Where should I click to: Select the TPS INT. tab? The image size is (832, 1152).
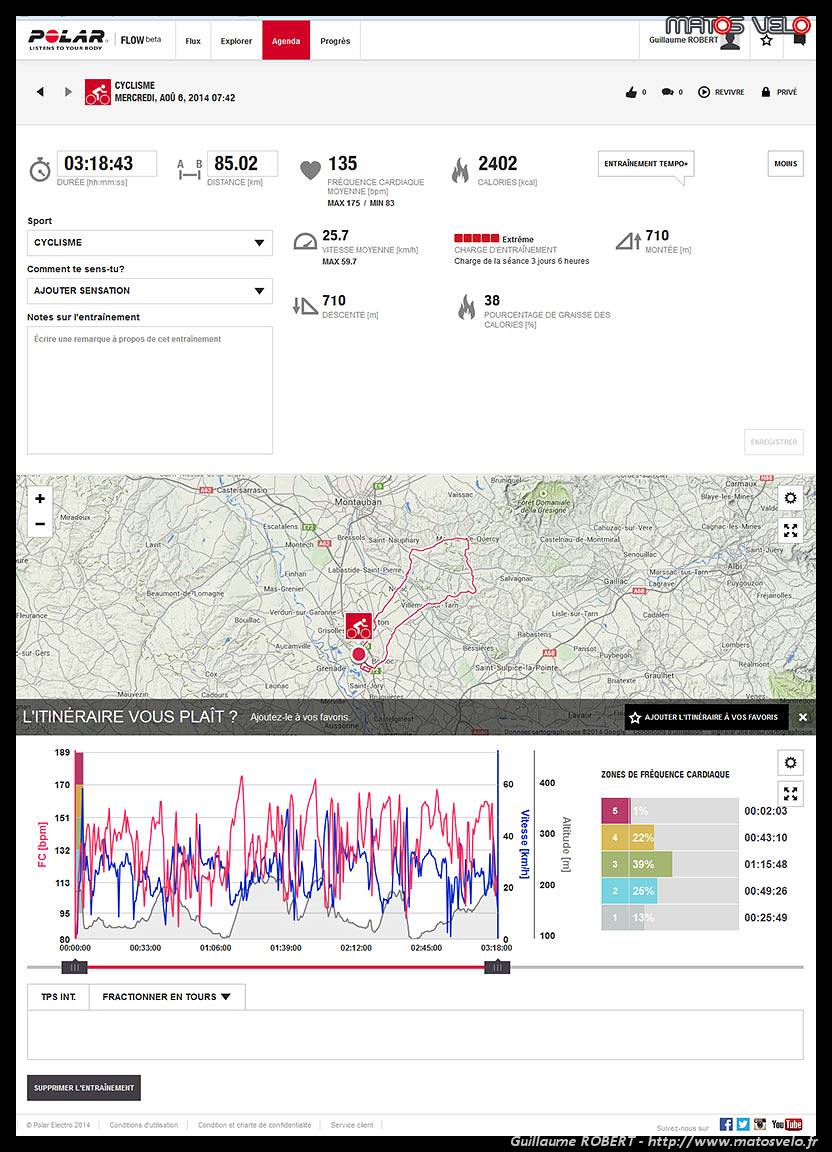[58, 997]
